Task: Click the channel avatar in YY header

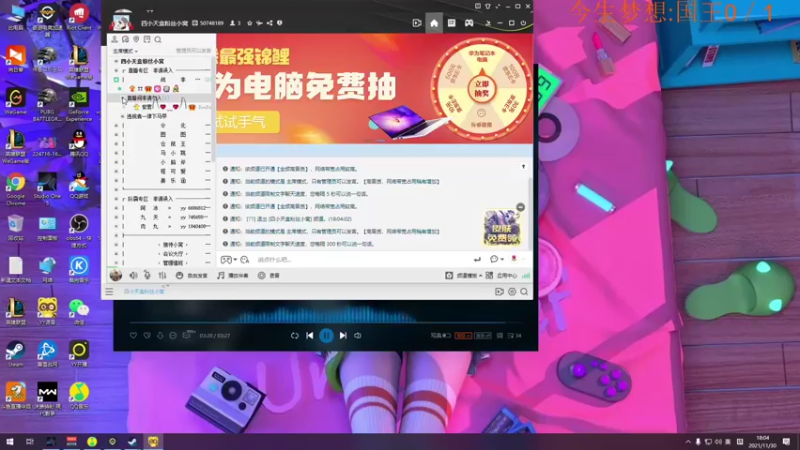Action: click(121, 20)
